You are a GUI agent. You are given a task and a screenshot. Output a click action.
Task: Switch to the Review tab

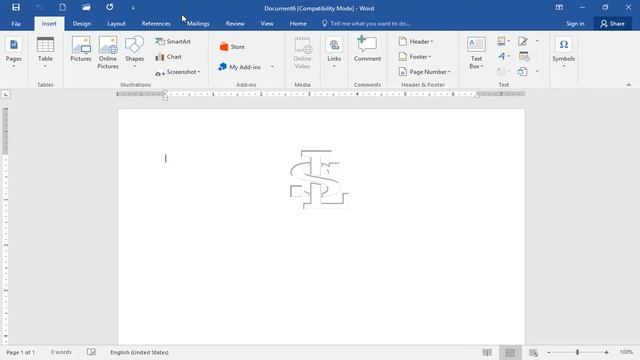coord(235,24)
